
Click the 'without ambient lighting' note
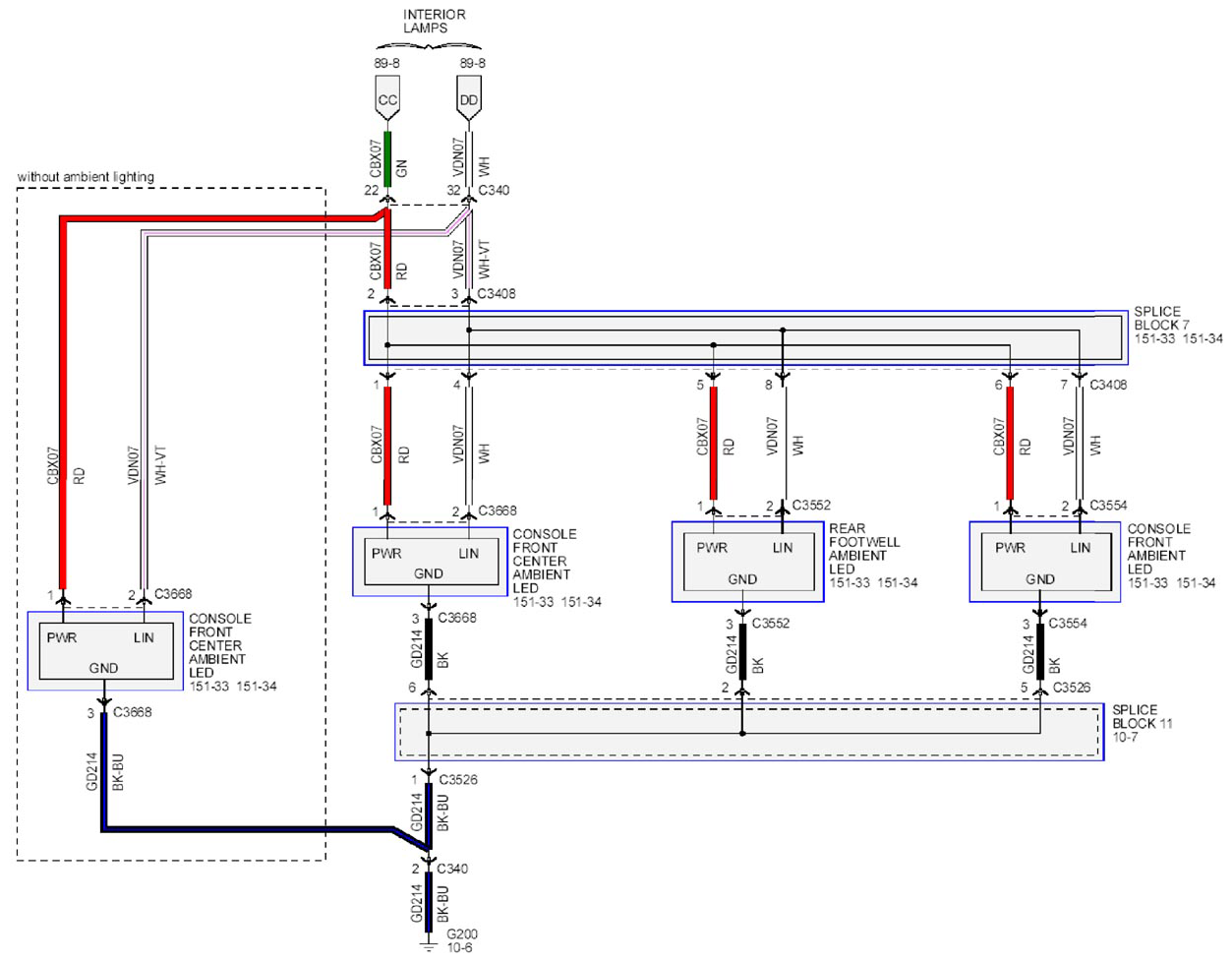(86, 177)
